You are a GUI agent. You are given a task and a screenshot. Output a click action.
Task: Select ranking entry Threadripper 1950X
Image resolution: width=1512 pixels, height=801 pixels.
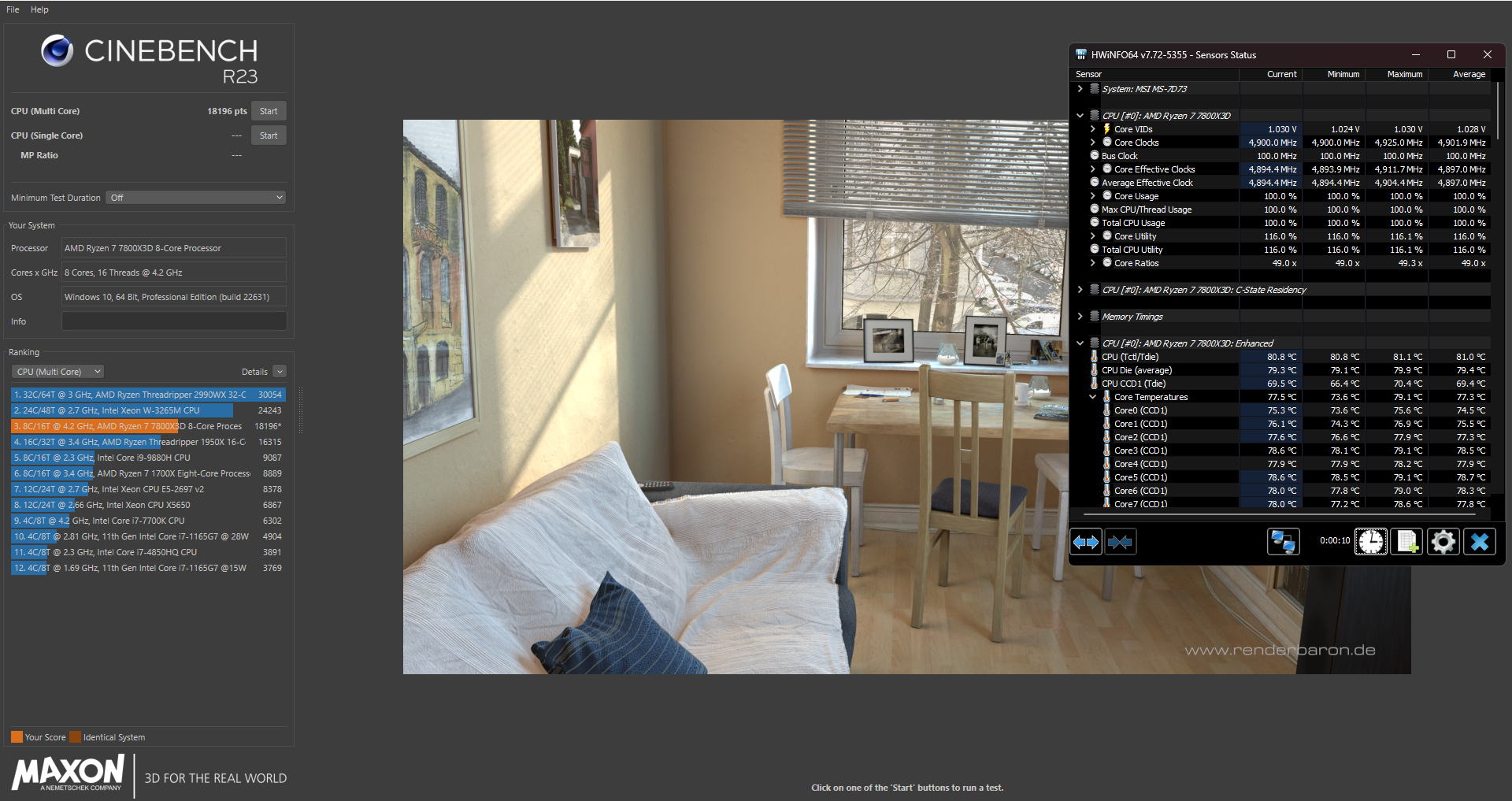click(x=148, y=442)
